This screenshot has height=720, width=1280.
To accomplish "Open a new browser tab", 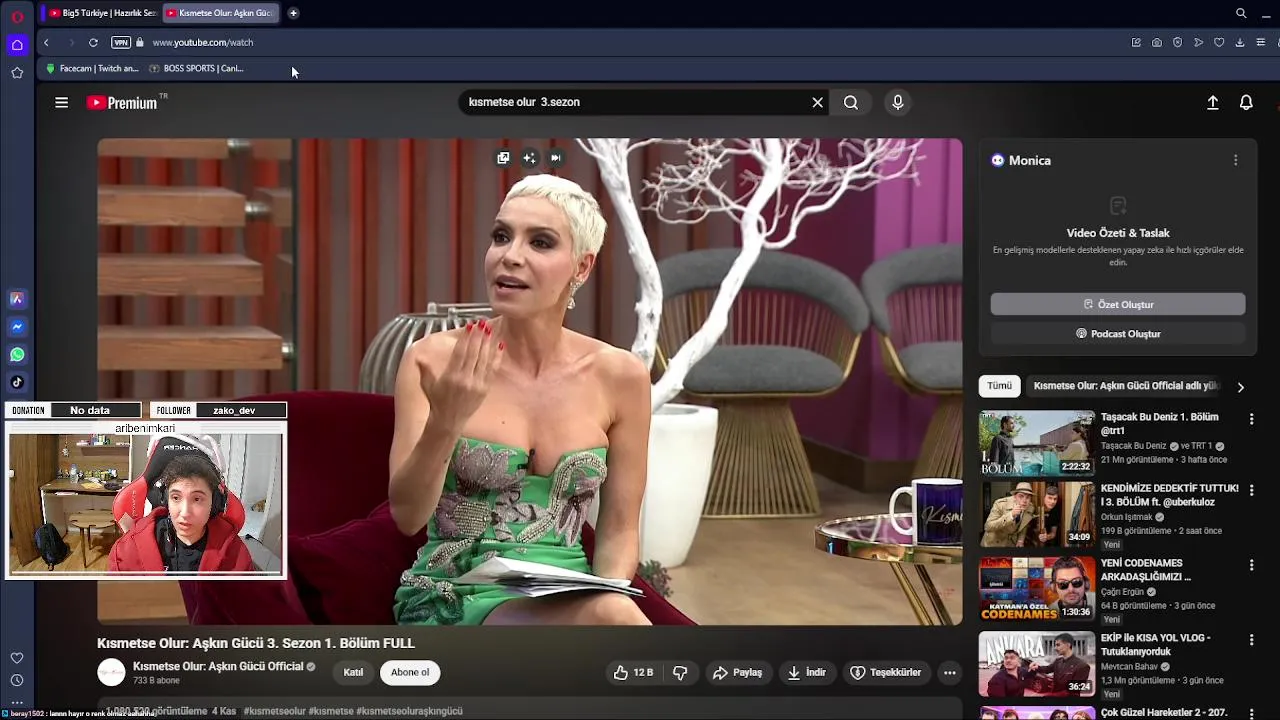I will 293,13.
